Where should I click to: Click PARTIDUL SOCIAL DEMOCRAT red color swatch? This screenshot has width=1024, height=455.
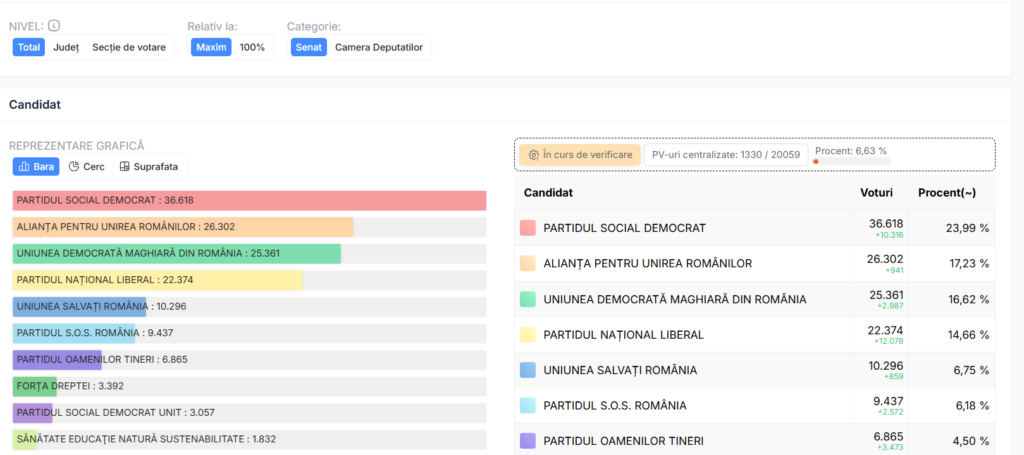528,228
